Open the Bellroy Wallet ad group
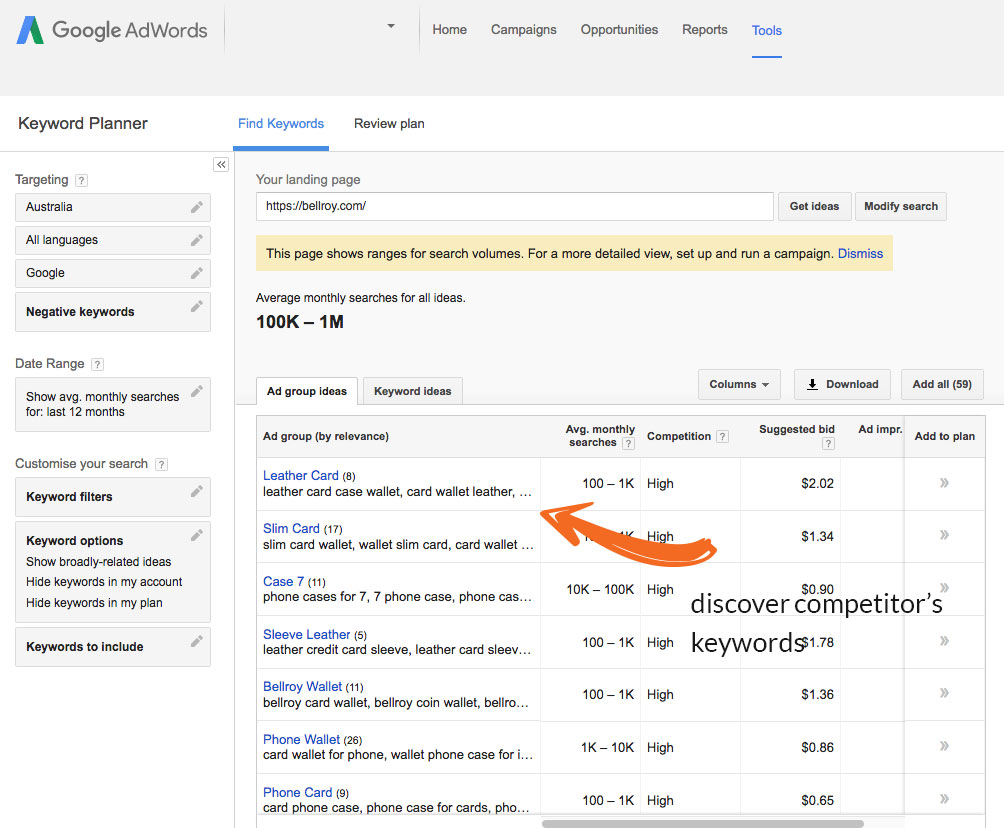1004x828 pixels. click(303, 686)
